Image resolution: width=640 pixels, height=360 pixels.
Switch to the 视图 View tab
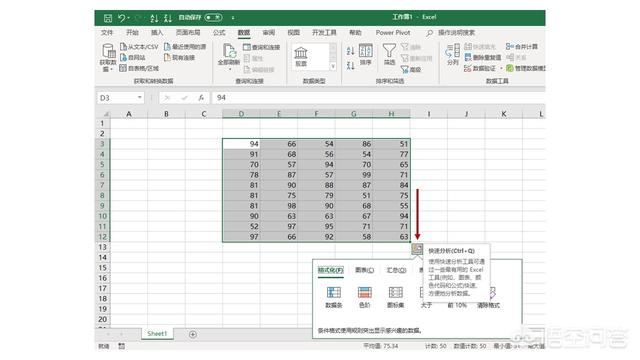(293, 33)
